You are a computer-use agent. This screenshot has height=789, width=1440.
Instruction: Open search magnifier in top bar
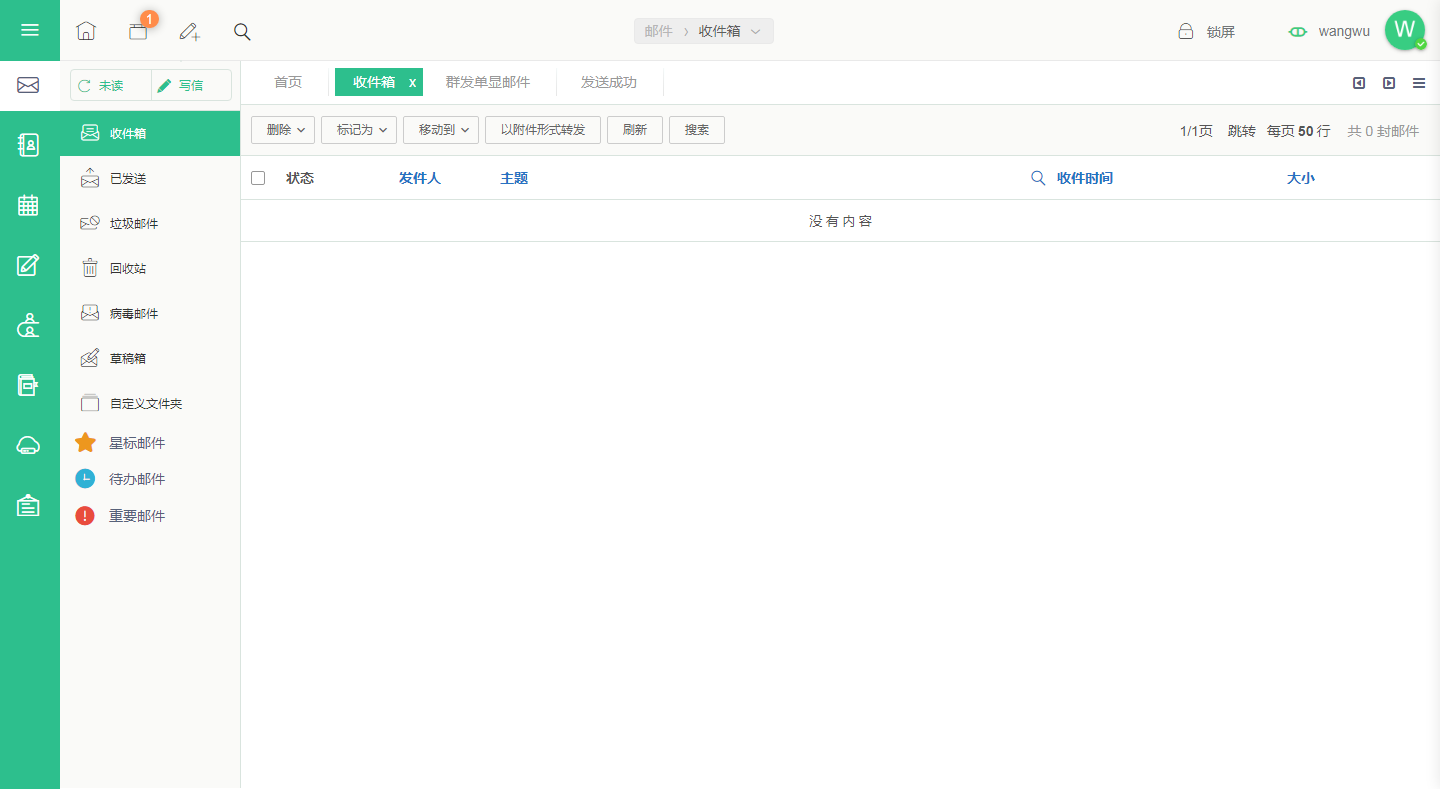tap(242, 31)
